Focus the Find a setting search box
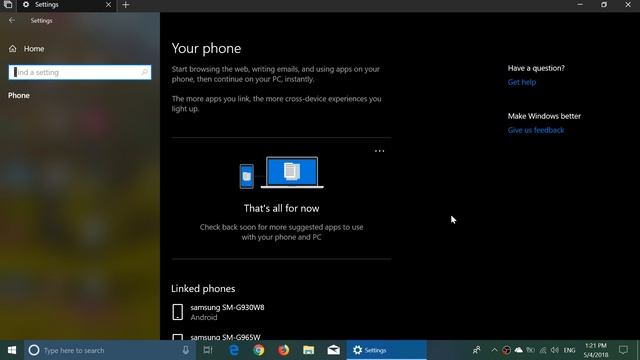 80,72
